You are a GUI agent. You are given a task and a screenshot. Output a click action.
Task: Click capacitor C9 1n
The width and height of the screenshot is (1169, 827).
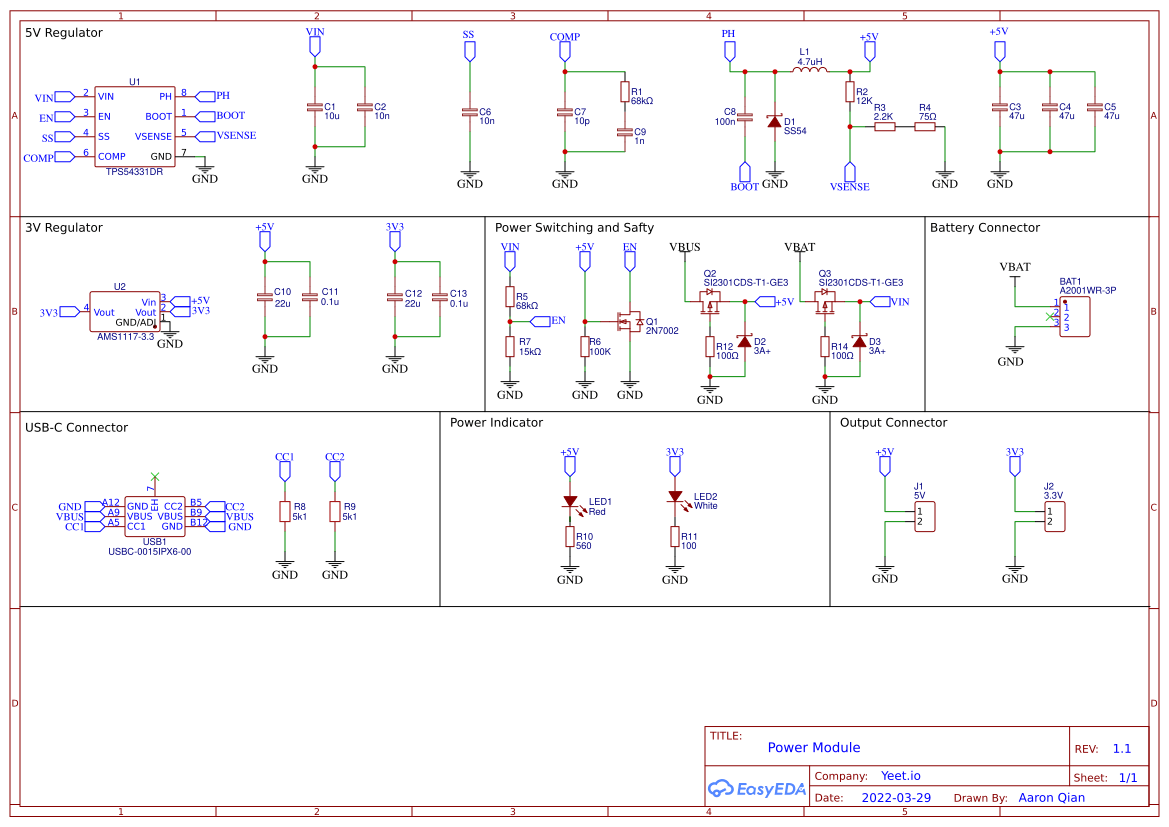coord(625,132)
